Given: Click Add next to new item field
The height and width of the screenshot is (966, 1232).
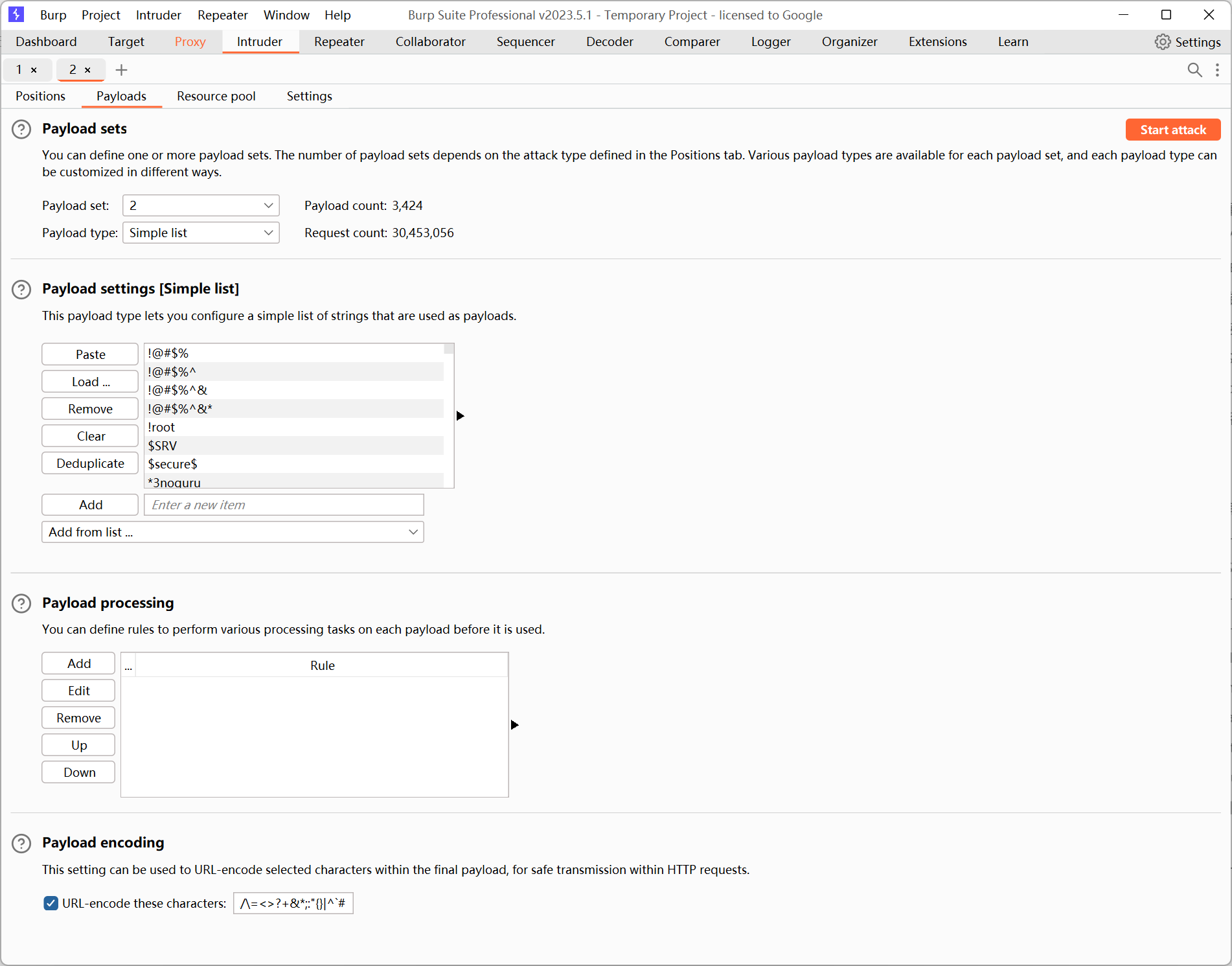Looking at the screenshot, I should 90,505.
